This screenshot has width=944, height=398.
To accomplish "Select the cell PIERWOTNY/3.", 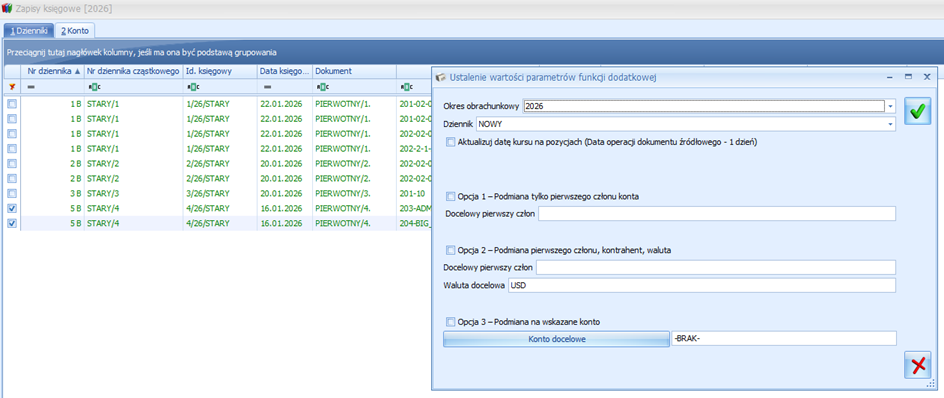I will (x=354, y=193).
